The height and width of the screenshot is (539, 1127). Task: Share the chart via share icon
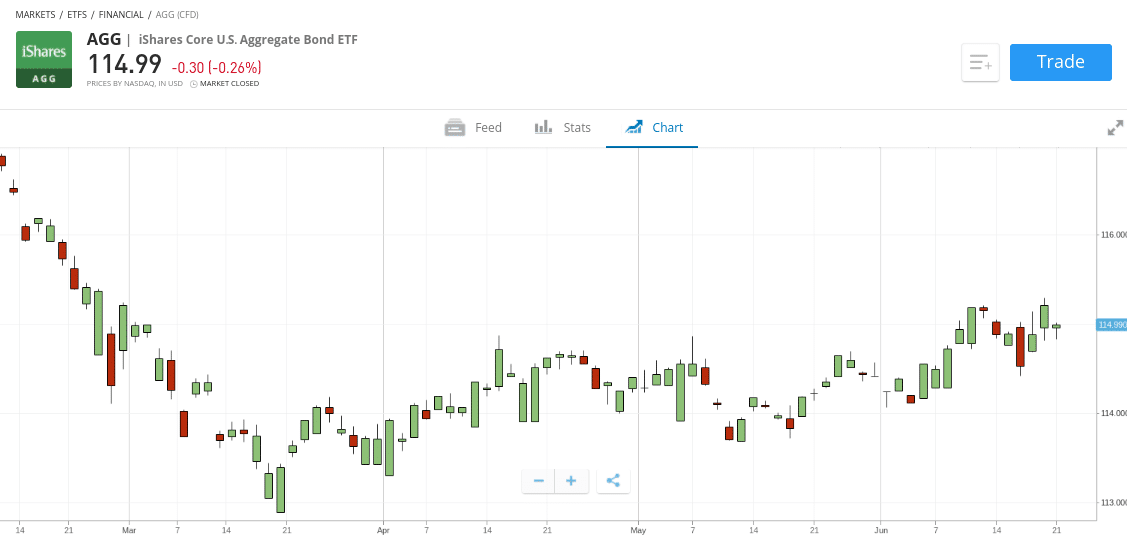pyautogui.click(x=613, y=481)
